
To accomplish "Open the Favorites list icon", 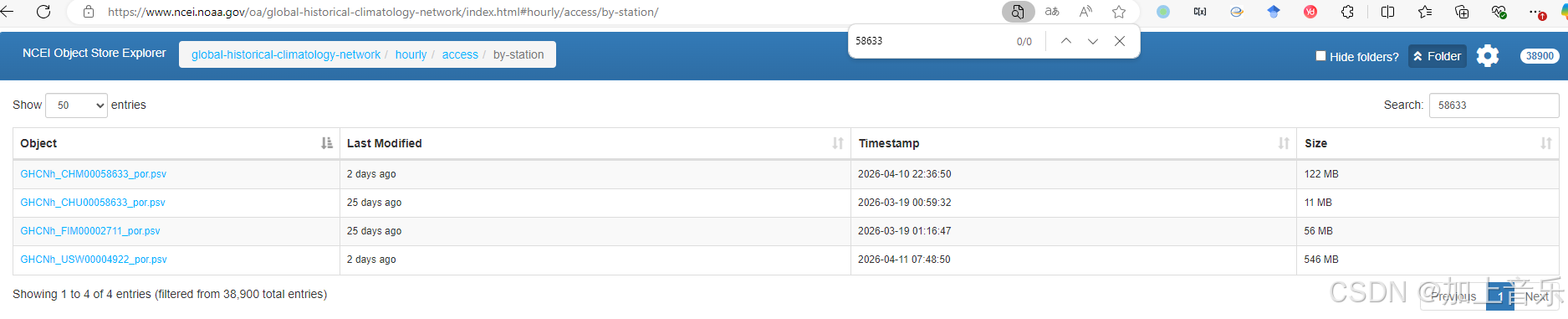I will pyautogui.click(x=1425, y=12).
